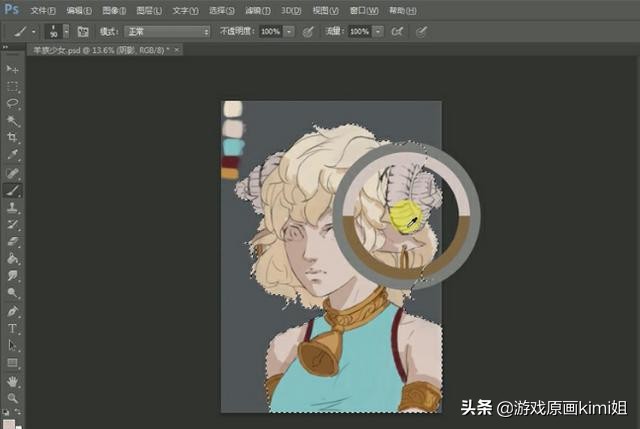Open the 编辑(E) menu

pyautogui.click(x=79, y=11)
